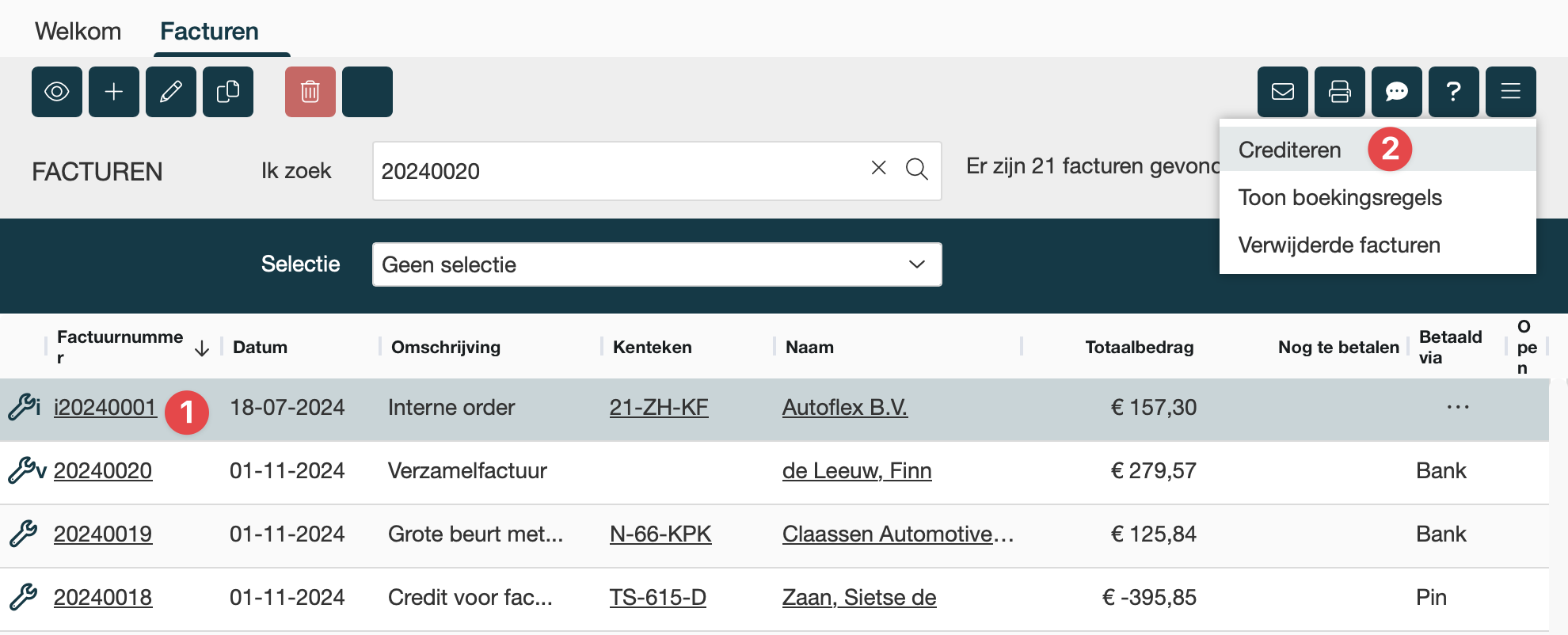
Task: Click the pencil edit invoice icon
Action: (171, 92)
